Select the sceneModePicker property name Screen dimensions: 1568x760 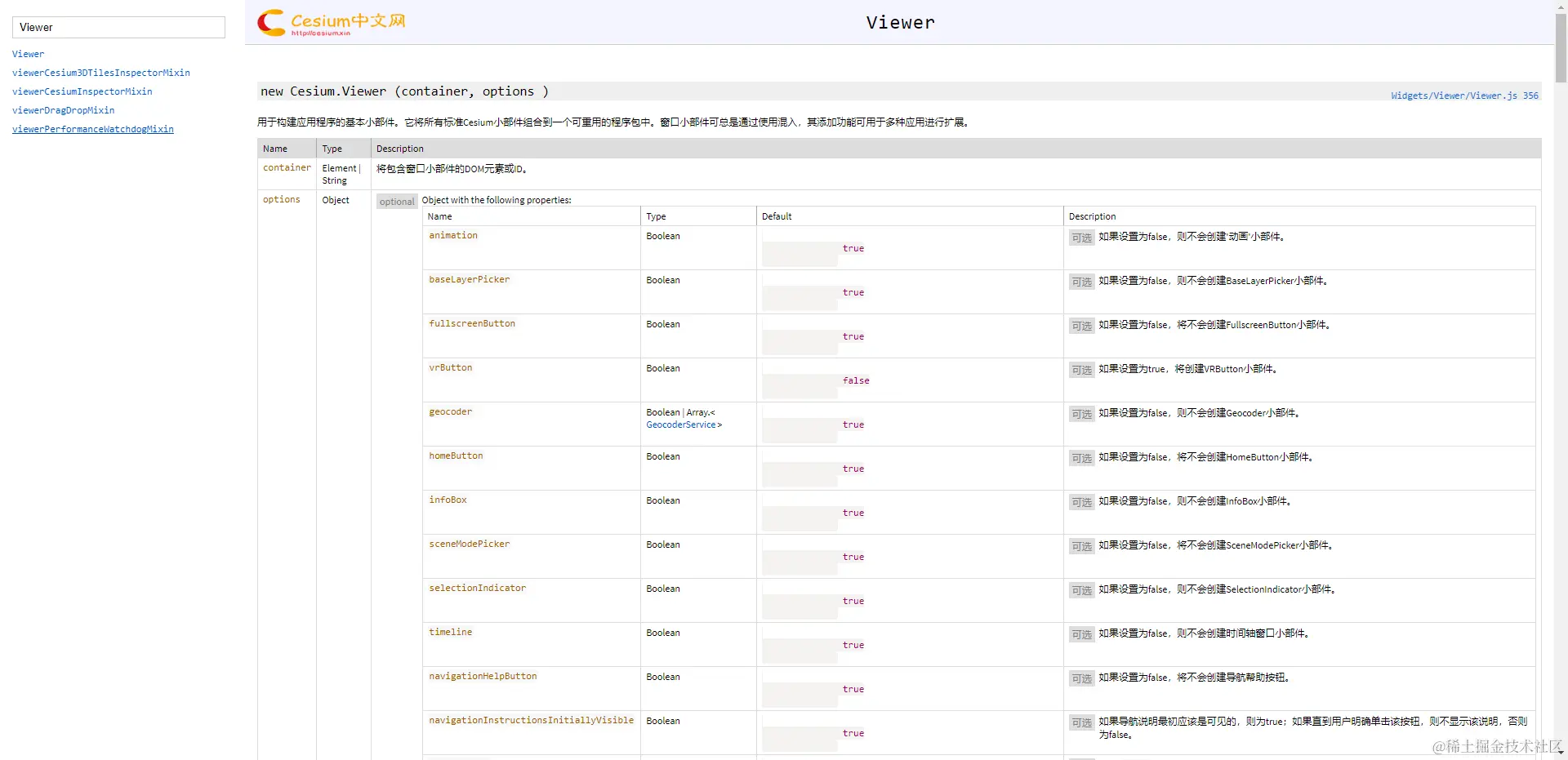click(470, 544)
